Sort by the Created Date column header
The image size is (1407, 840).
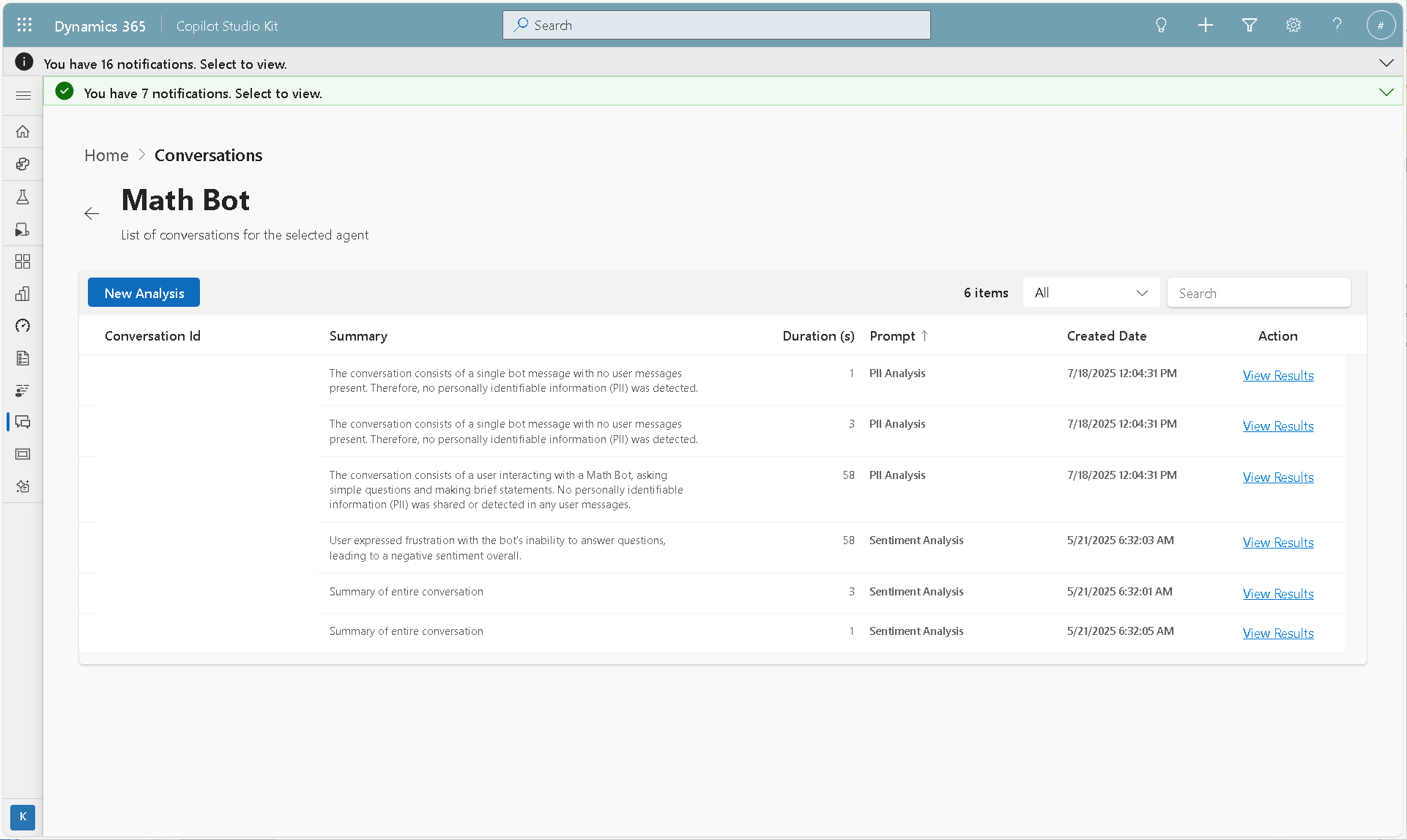pos(1106,336)
